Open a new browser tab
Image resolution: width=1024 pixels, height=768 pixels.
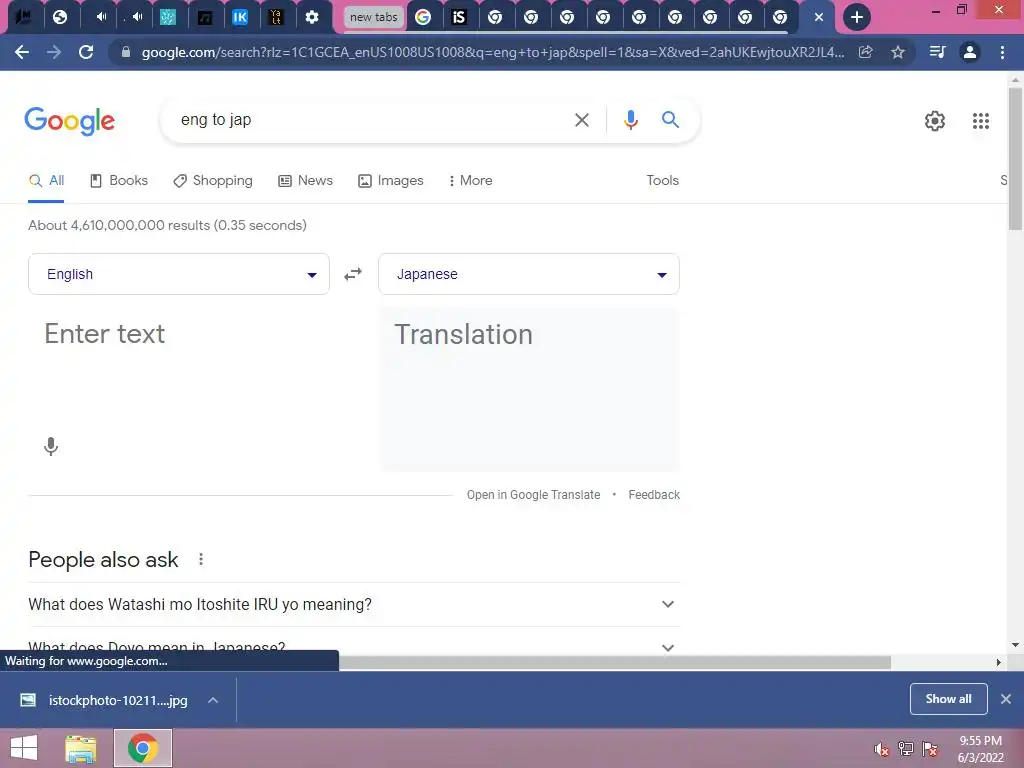click(857, 17)
